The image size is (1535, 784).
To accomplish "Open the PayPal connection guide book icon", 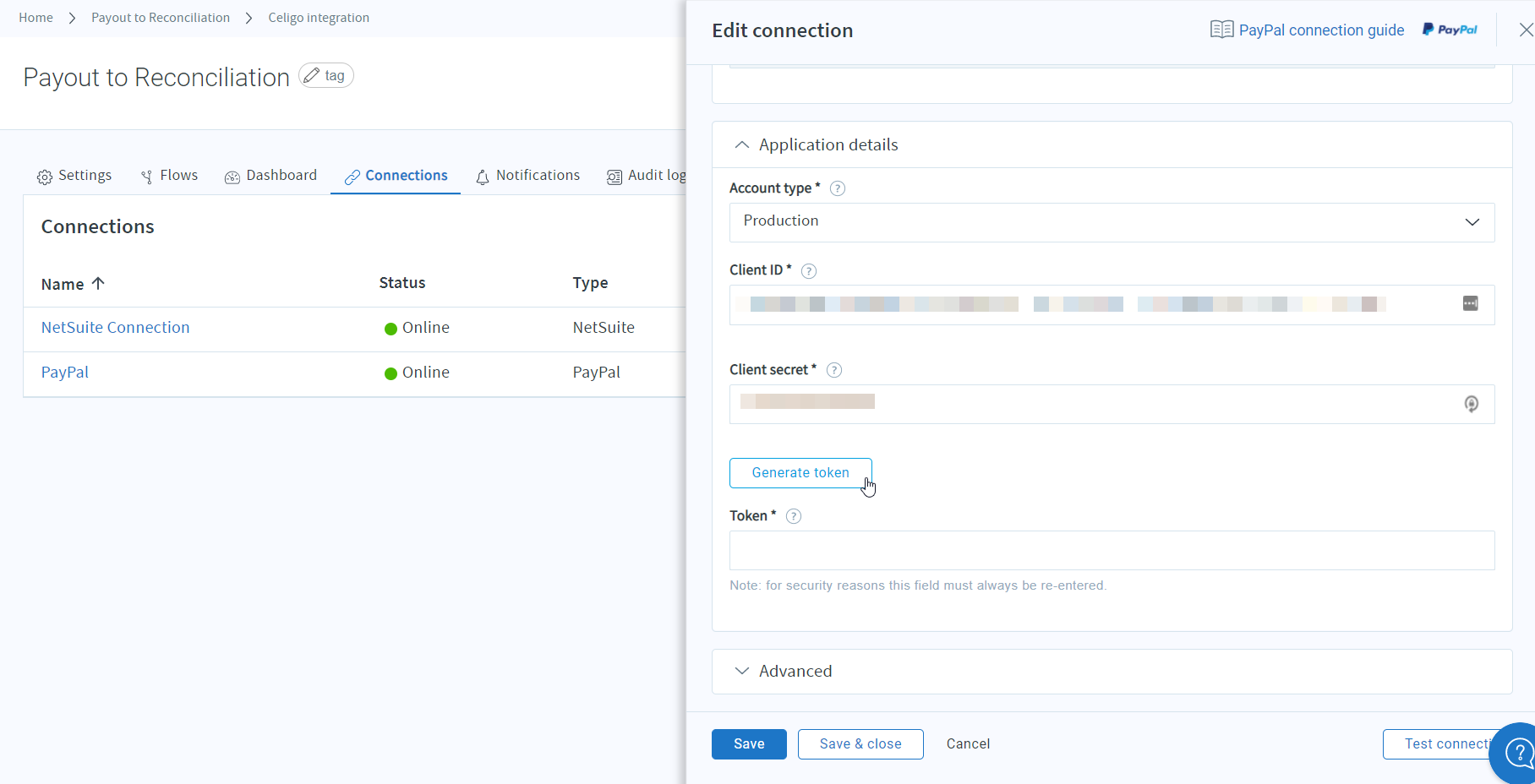I will [1221, 30].
